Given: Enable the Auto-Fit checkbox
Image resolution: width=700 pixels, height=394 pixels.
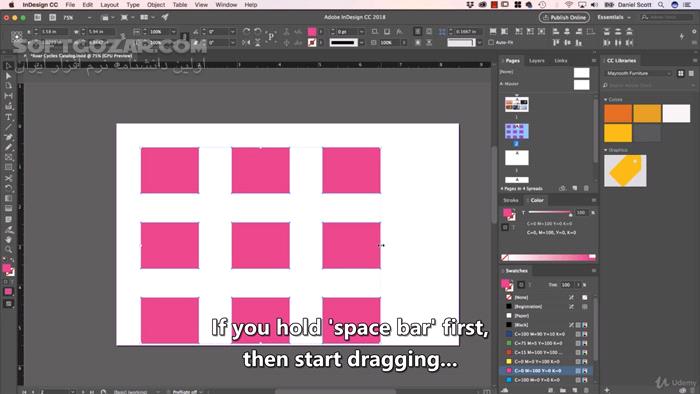Looking at the screenshot, I should tap(491, 42).
